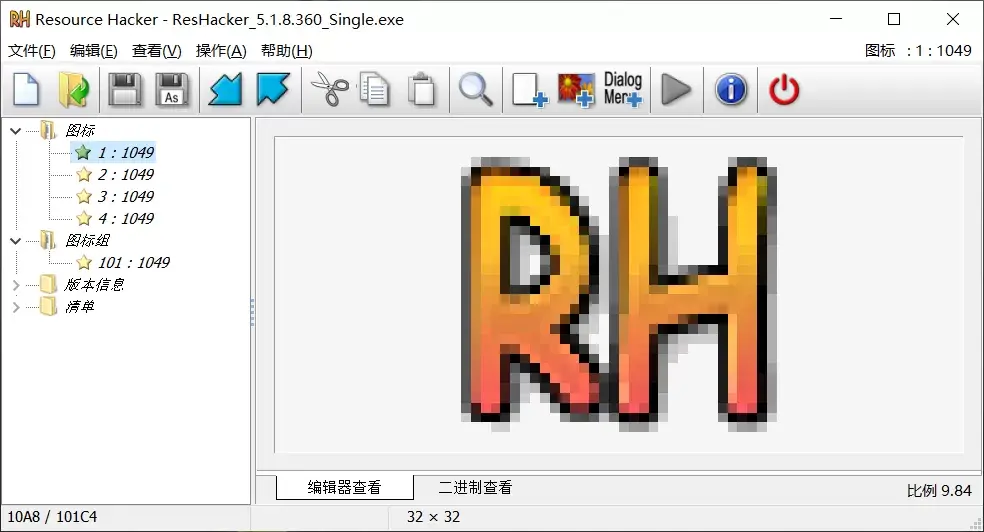Click the RH icon preview image
984x532 pixels.
tap(619, 294)
